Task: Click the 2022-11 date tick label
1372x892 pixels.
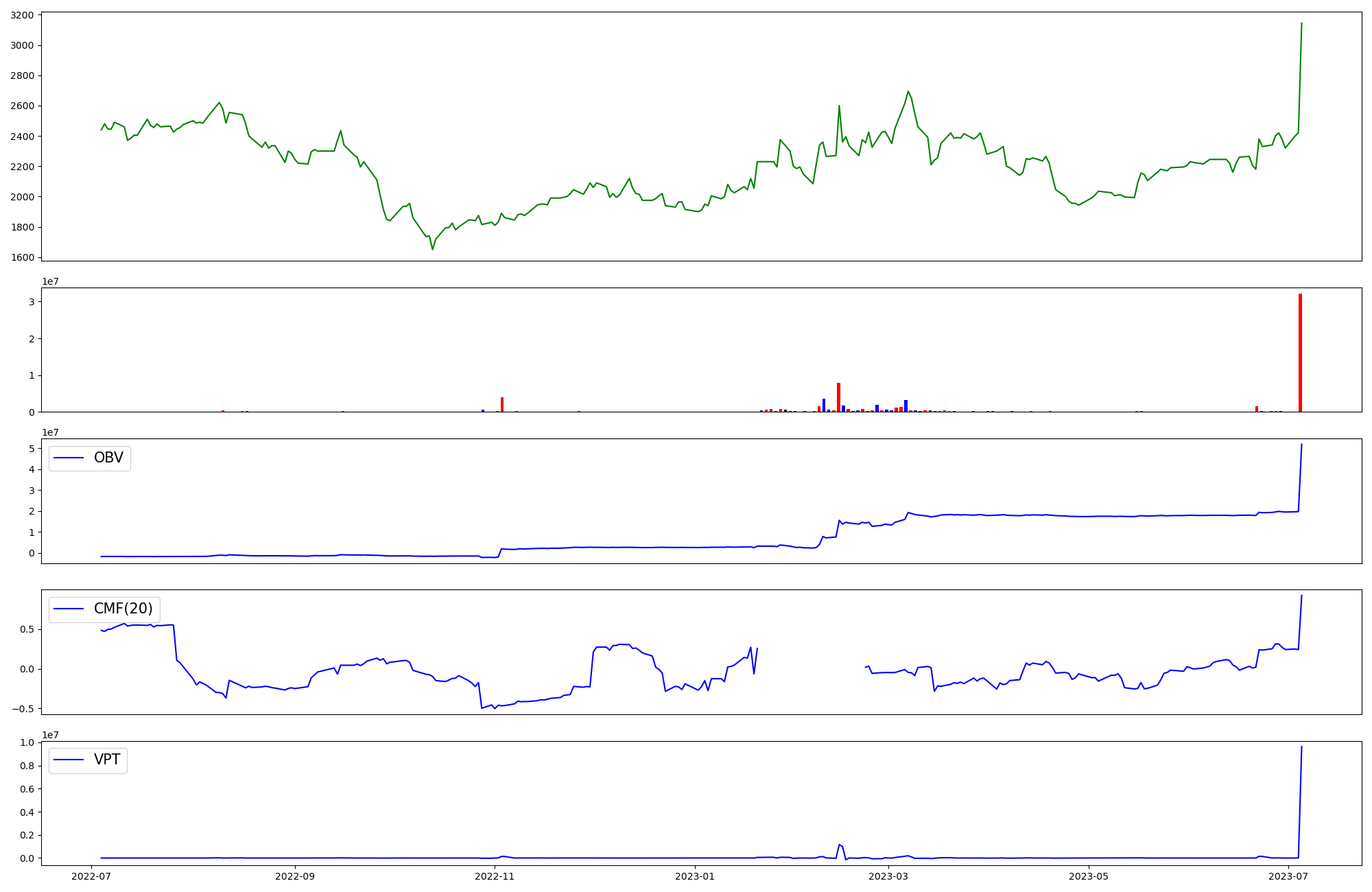Action: click(495, 876)
